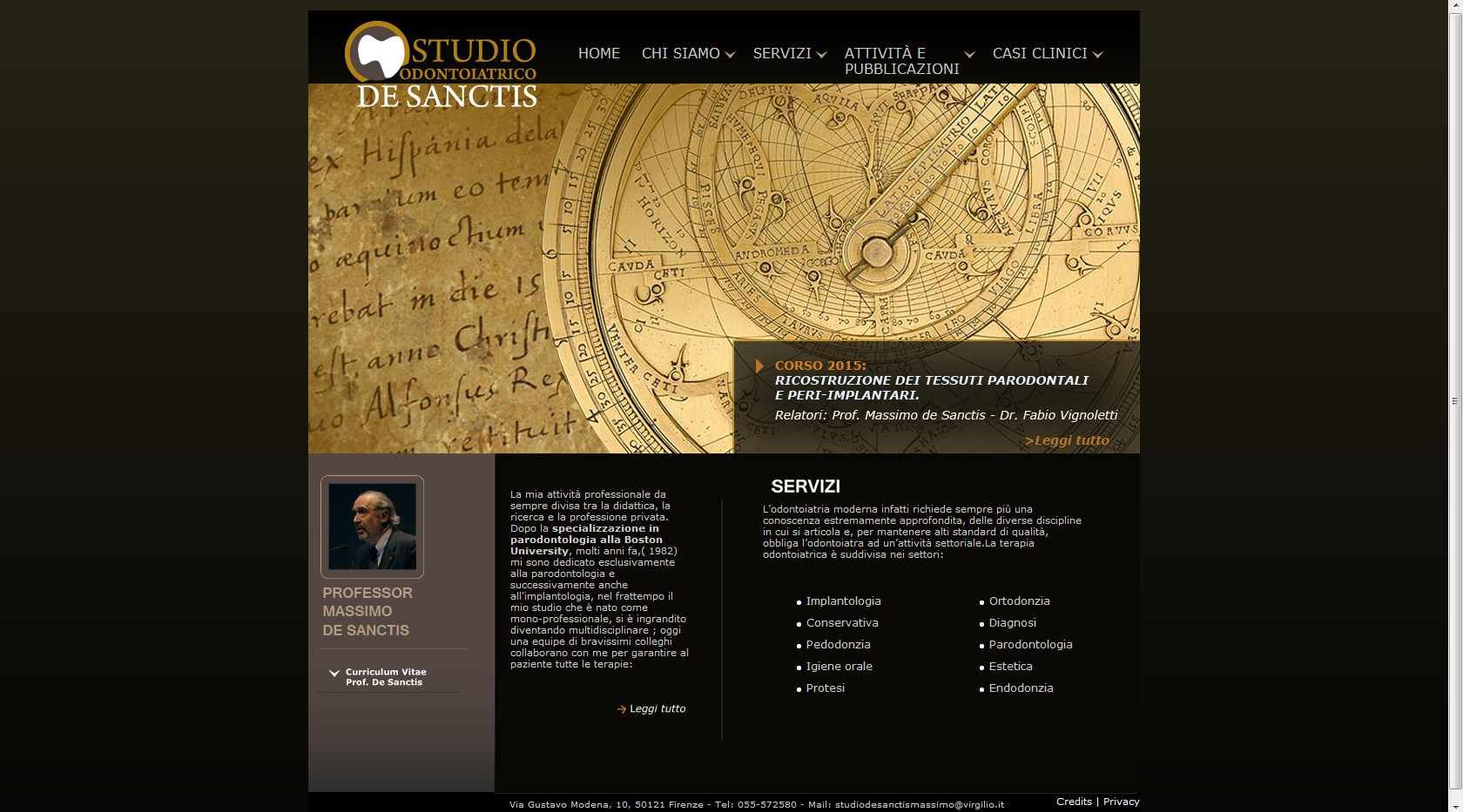This screenshot has height=812, width=1463.
Task: Click the orange triangle next to CORSO 2015
Action: click(x=759, y=366)
